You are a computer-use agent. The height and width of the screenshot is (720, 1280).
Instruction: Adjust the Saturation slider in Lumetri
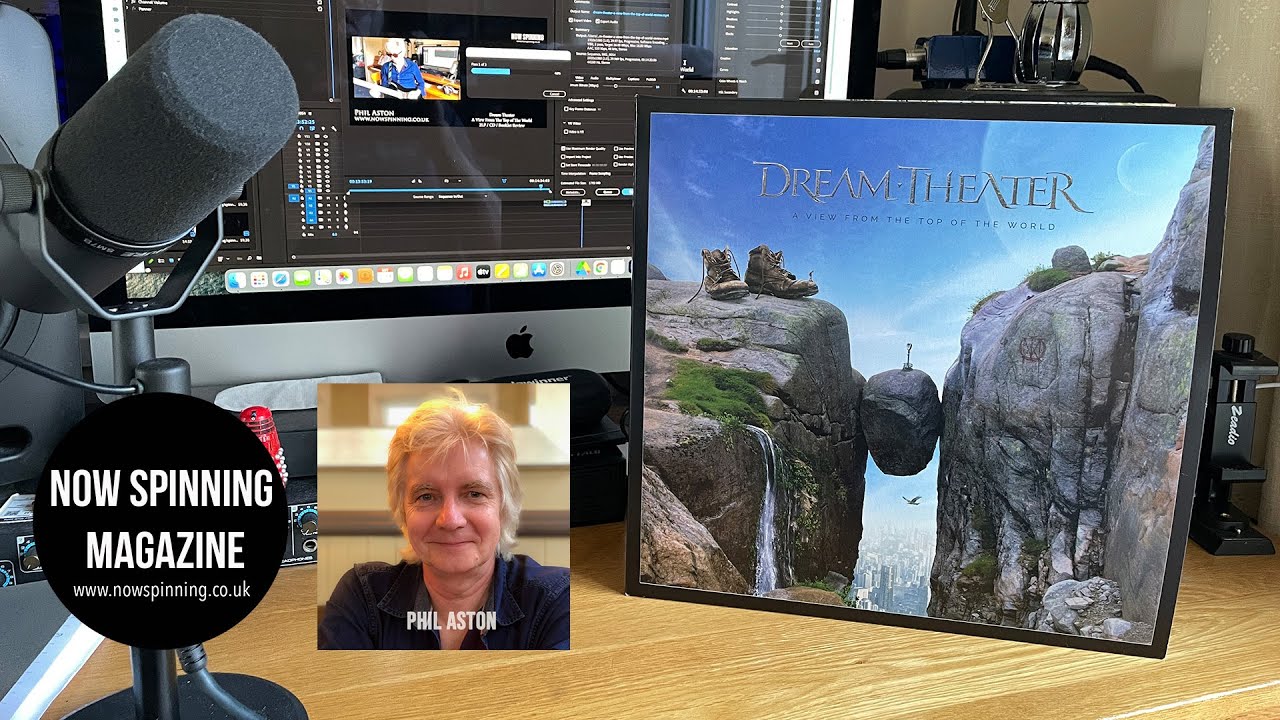779,50
